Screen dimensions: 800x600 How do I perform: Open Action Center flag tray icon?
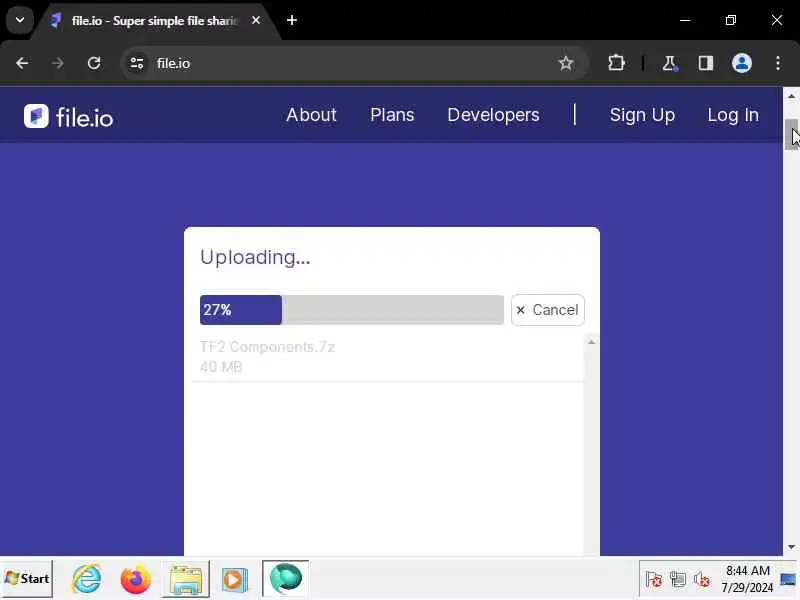coord(654,580)
